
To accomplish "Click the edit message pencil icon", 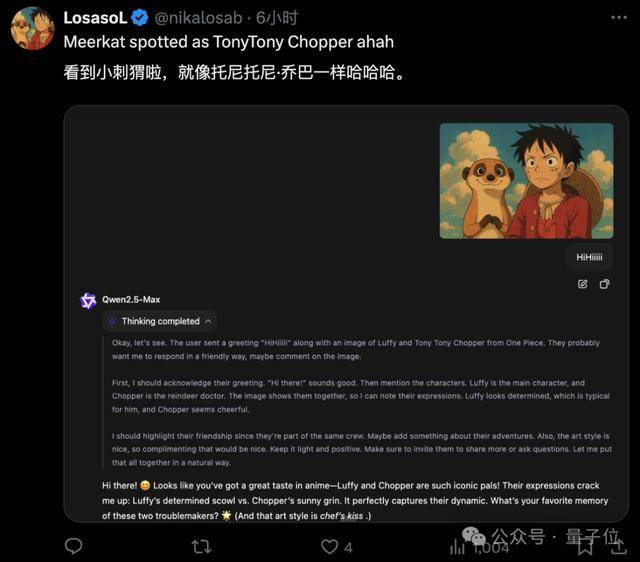I will [582, 284].
